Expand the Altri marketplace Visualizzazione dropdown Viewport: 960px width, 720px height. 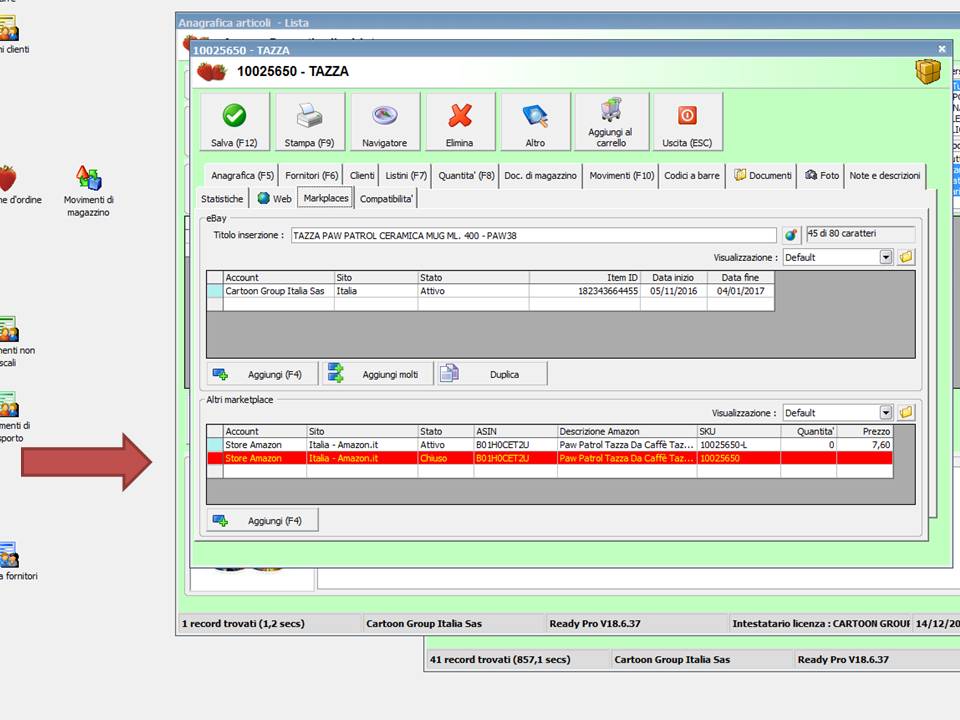click(x=885, y=413)
